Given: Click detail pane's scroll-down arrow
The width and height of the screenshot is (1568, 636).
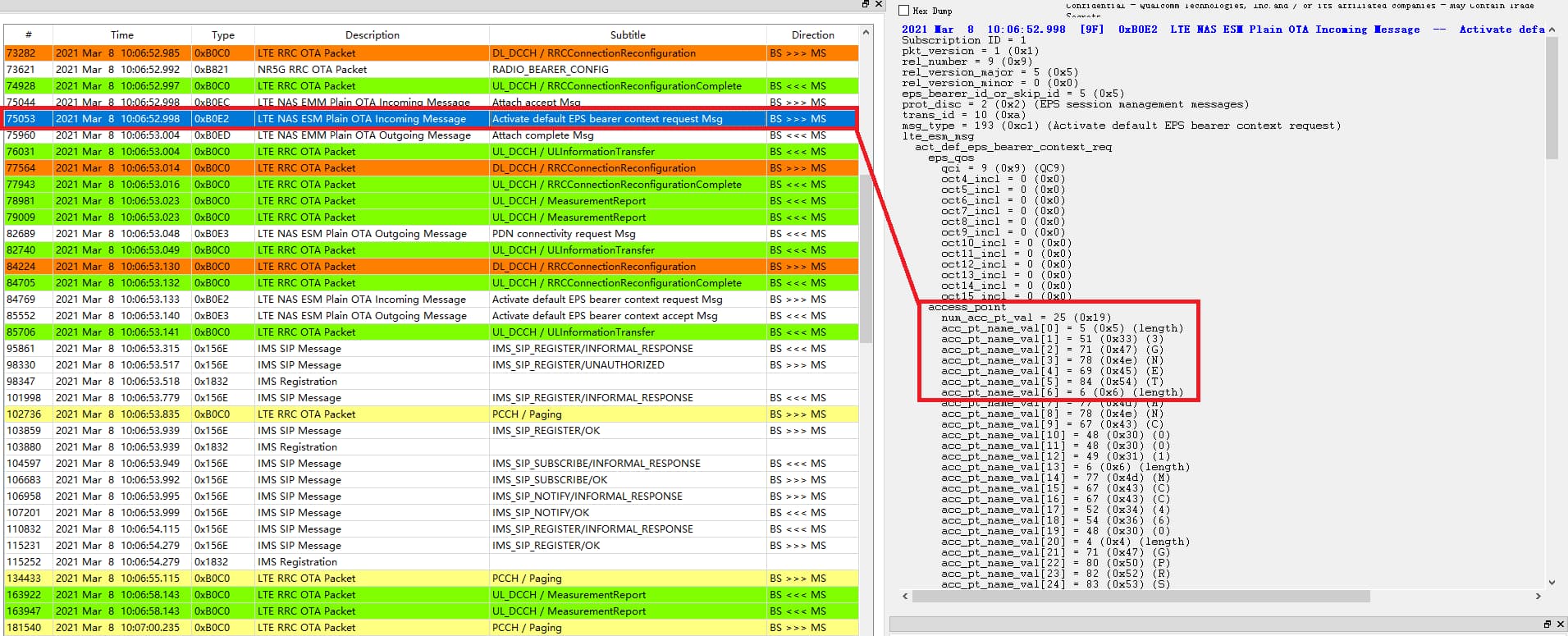Looking at the screenshot, I should [x=1552, y=582].
